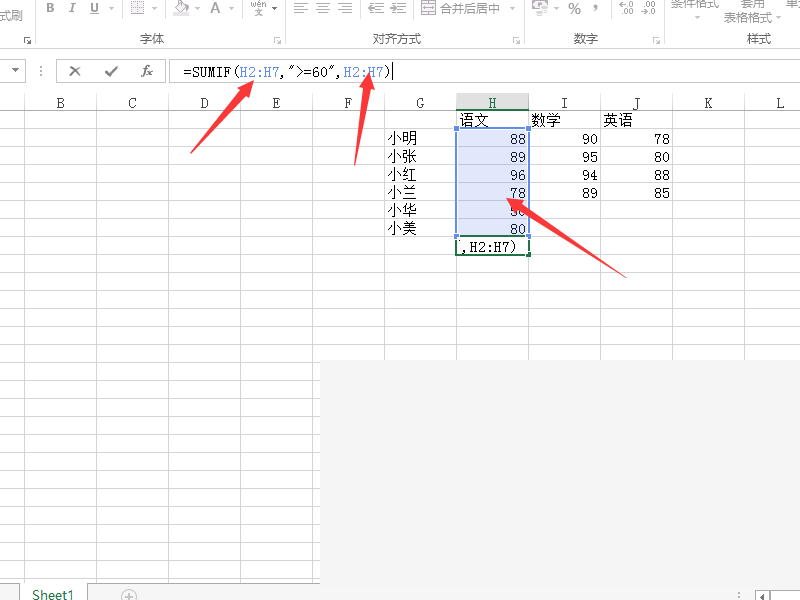The width and height of the screenshot is (800, 600).
Task: Increase decimal places icon
Action: click(626, 8)
